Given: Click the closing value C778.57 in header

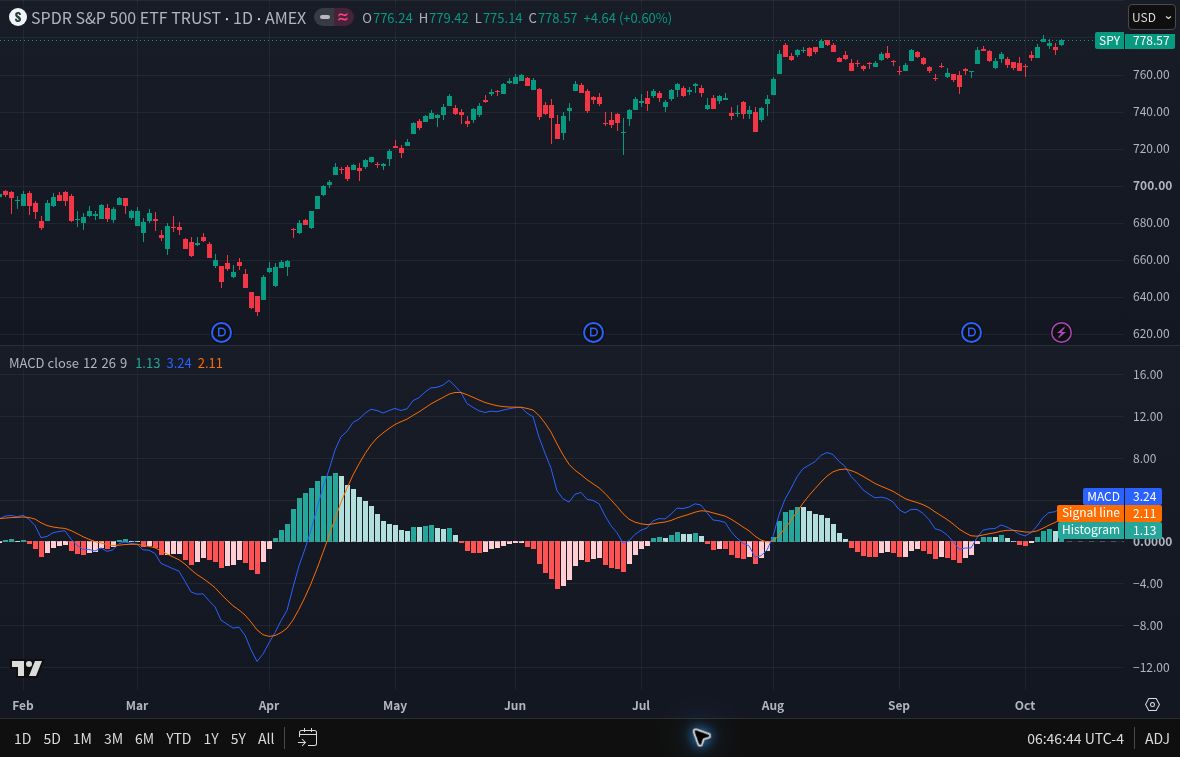Looking at the screenshot, I should point(552,17).
